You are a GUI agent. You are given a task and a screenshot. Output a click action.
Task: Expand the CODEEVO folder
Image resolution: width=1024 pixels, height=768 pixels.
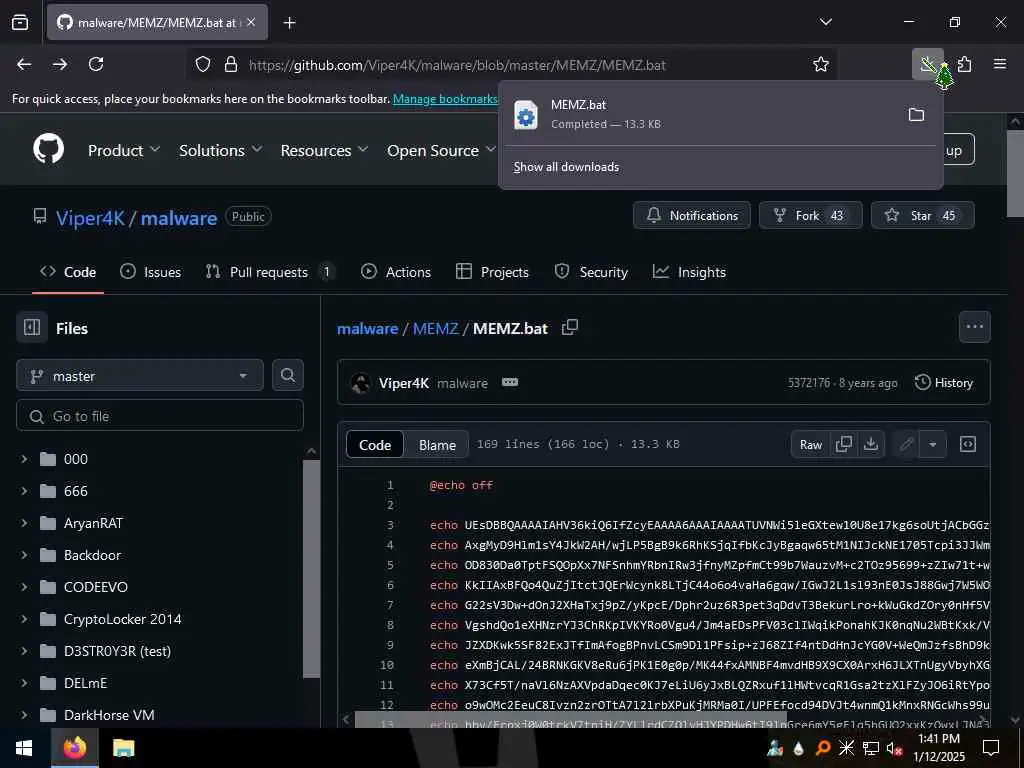(x=24, y=587)
